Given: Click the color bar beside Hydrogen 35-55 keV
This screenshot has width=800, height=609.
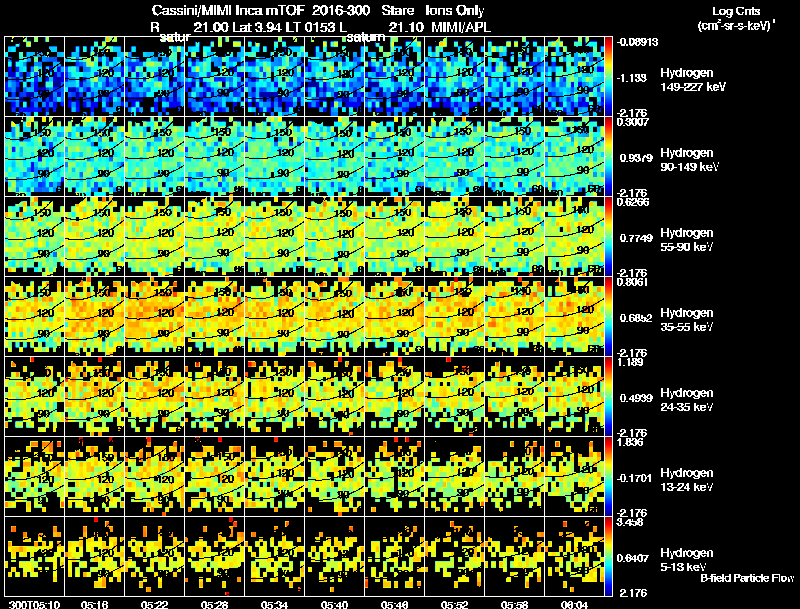Looking at the screenshot, I should 608,316.
